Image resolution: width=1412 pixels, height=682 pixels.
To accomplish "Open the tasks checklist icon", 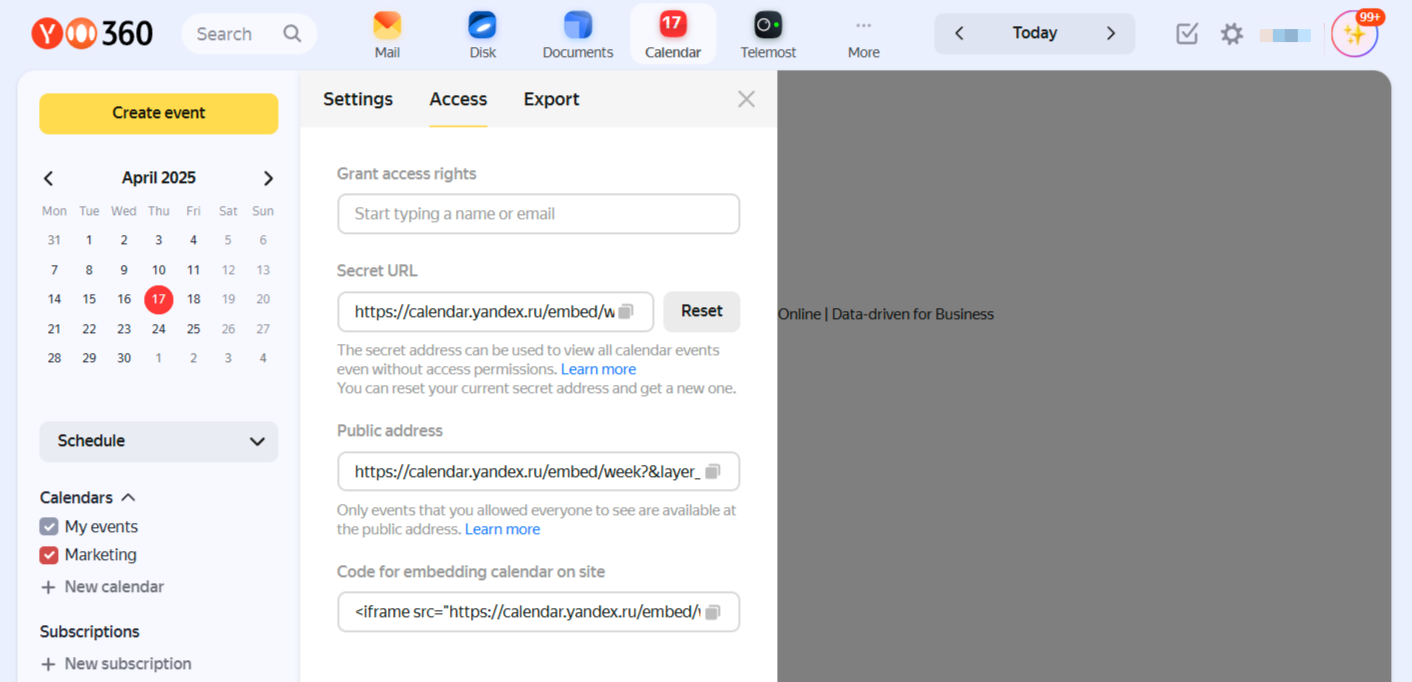I will pos(1187,34).
